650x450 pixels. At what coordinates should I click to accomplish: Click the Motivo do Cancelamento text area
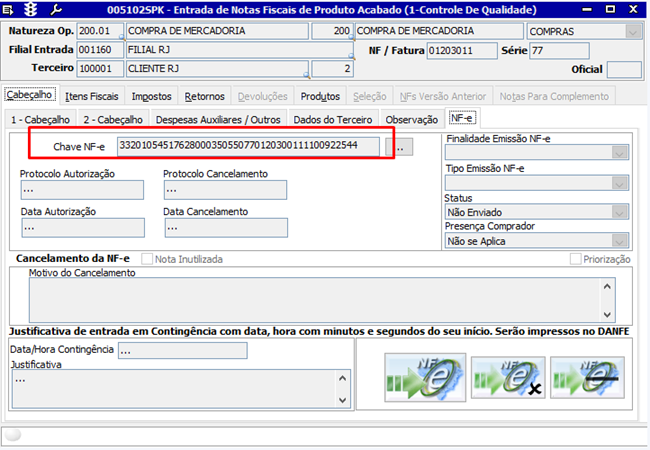point(315,300)
